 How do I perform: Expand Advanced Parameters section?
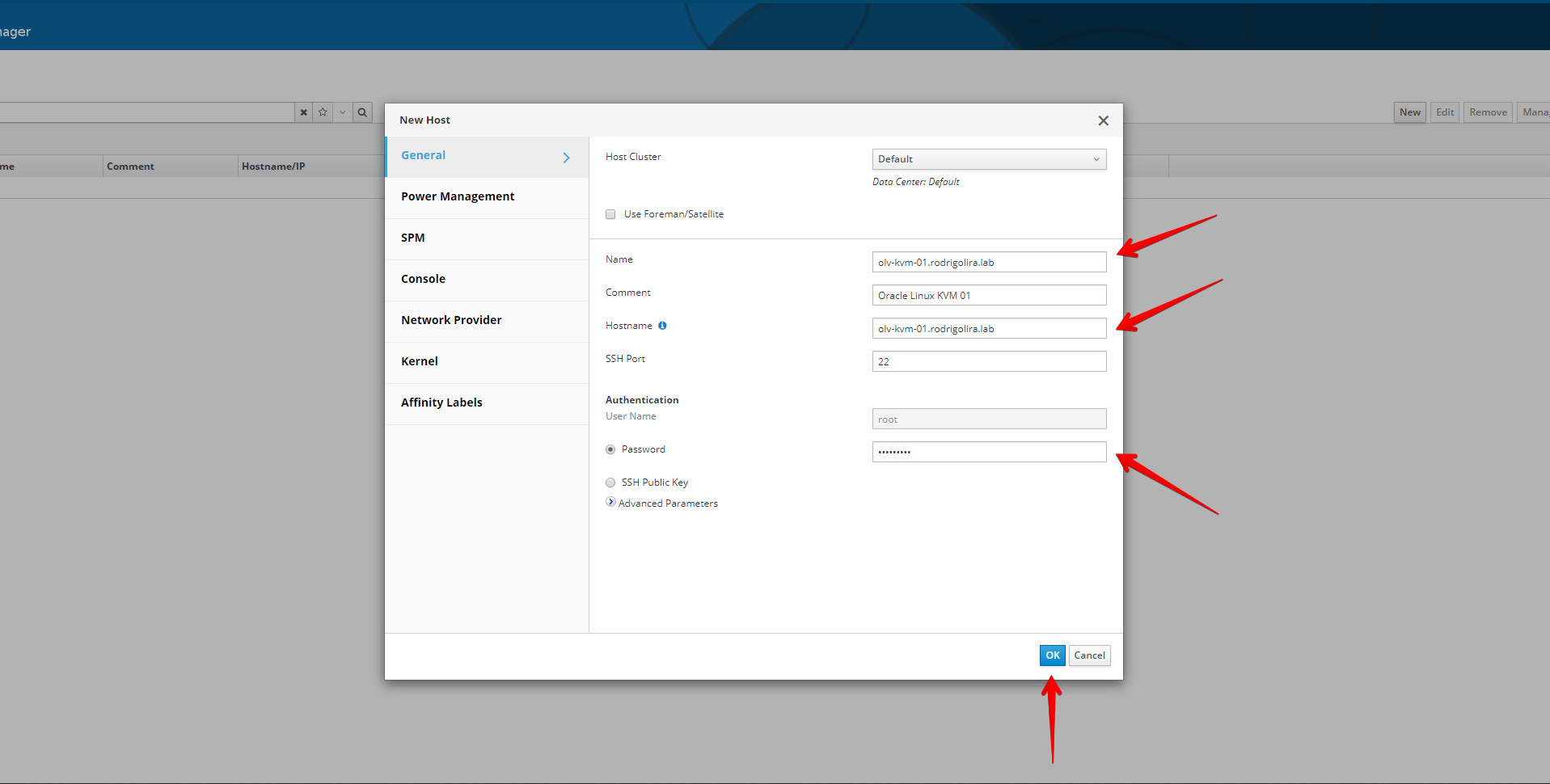coord(611,503)
